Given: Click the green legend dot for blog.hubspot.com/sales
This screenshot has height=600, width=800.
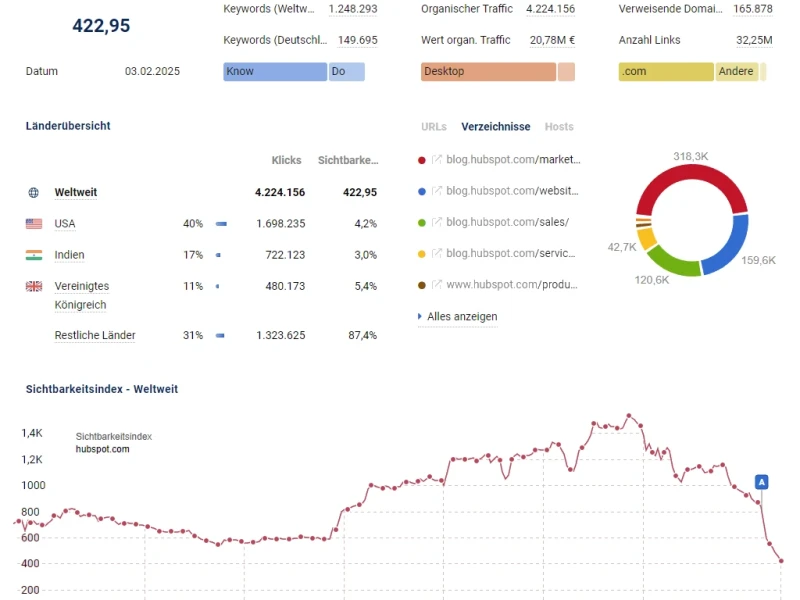Looking at the screenshot, I should (421, 223).
